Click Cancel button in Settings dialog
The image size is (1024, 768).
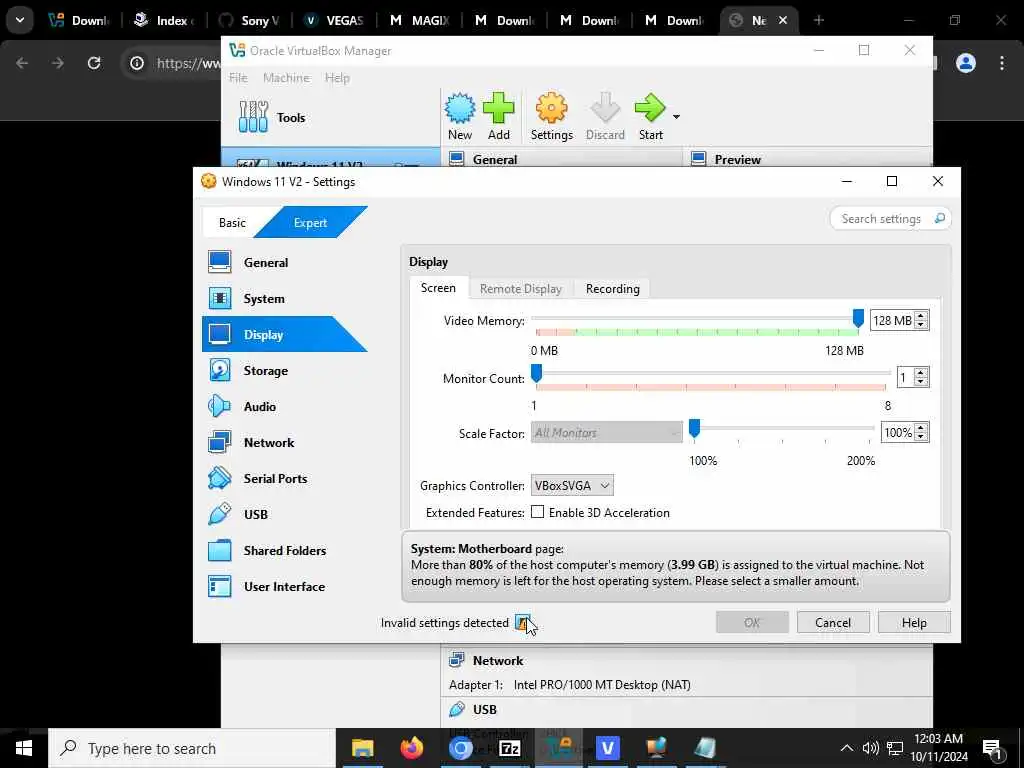click(x=833, y=622)
